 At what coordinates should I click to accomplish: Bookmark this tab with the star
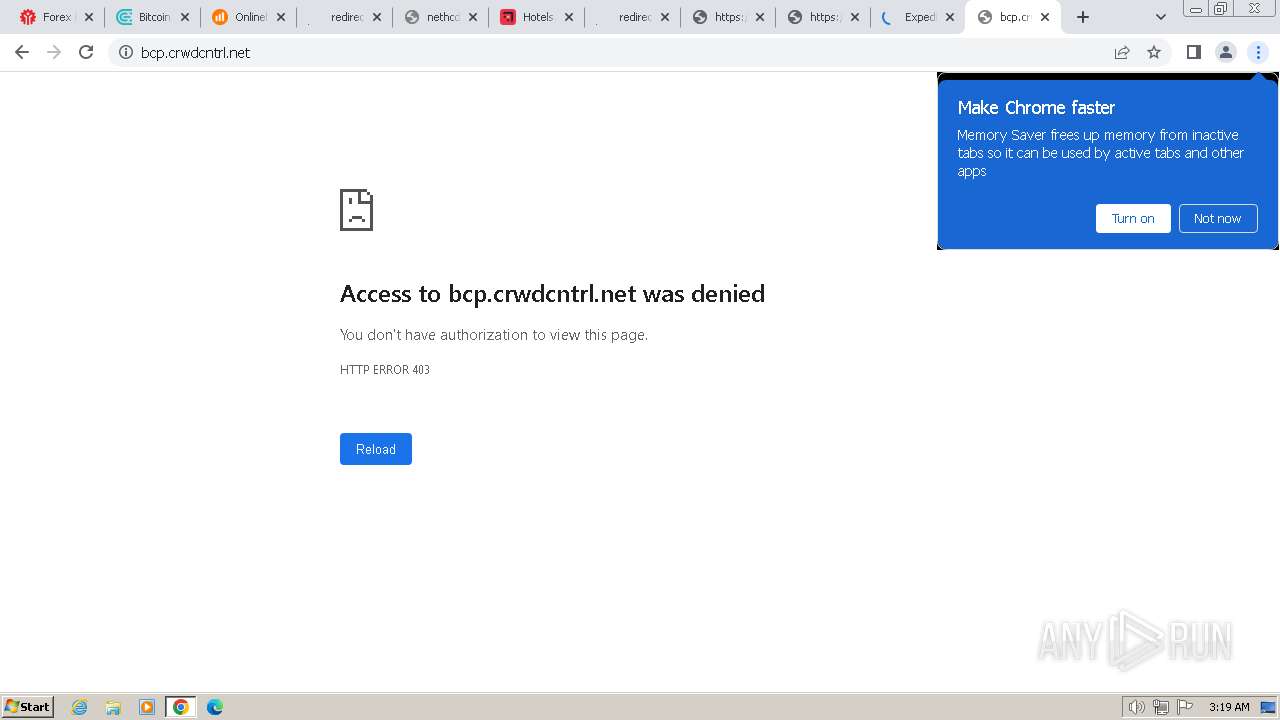point(1154,52)
